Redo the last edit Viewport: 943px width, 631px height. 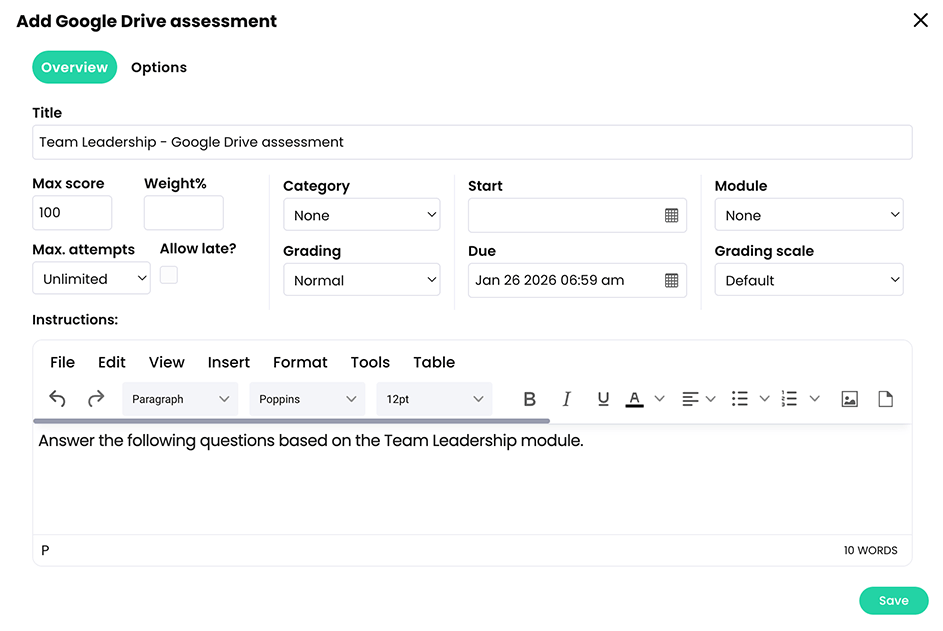point(95,398)
